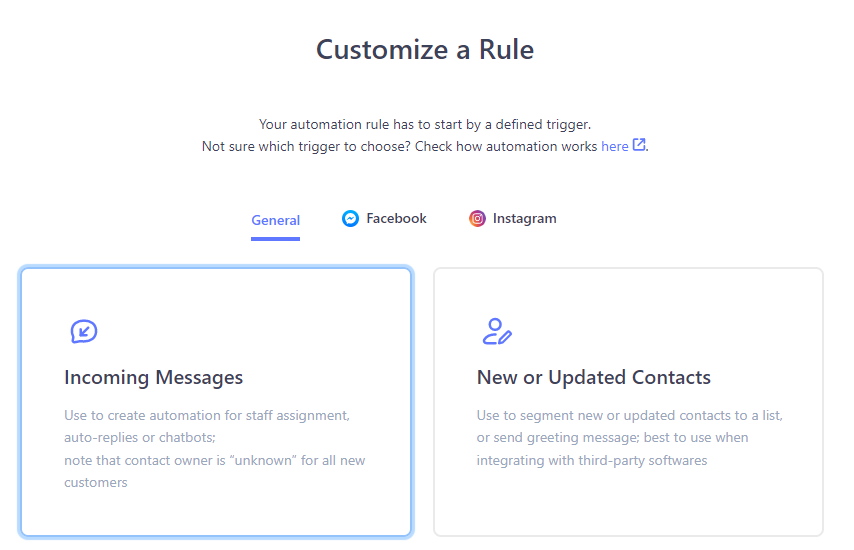Screen dimensions: 854x550
Task: Switch to the General tab
Action: (x=276, y=221)
